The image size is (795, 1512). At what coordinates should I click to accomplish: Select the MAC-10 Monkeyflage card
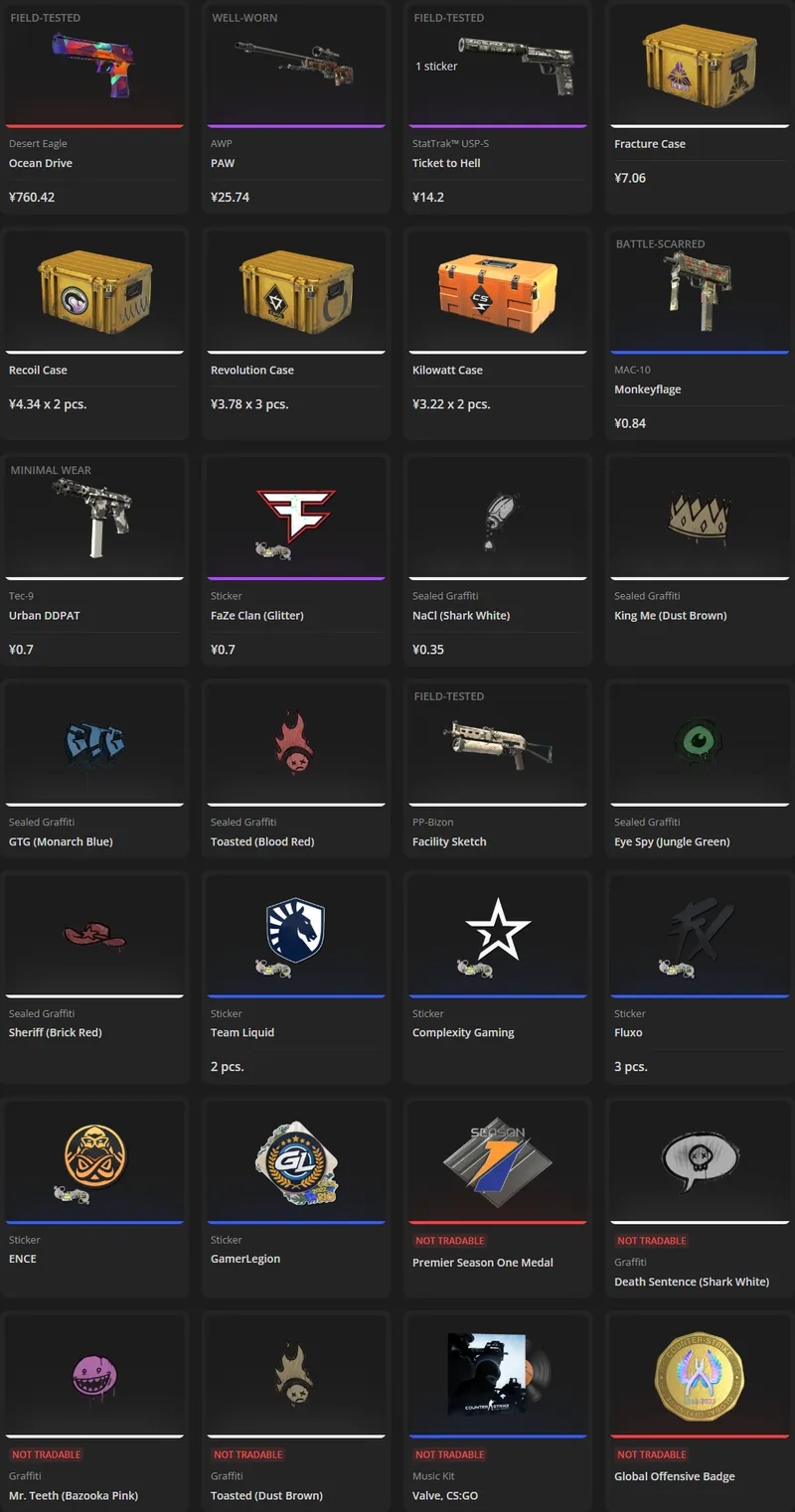[x=700, y=334]
